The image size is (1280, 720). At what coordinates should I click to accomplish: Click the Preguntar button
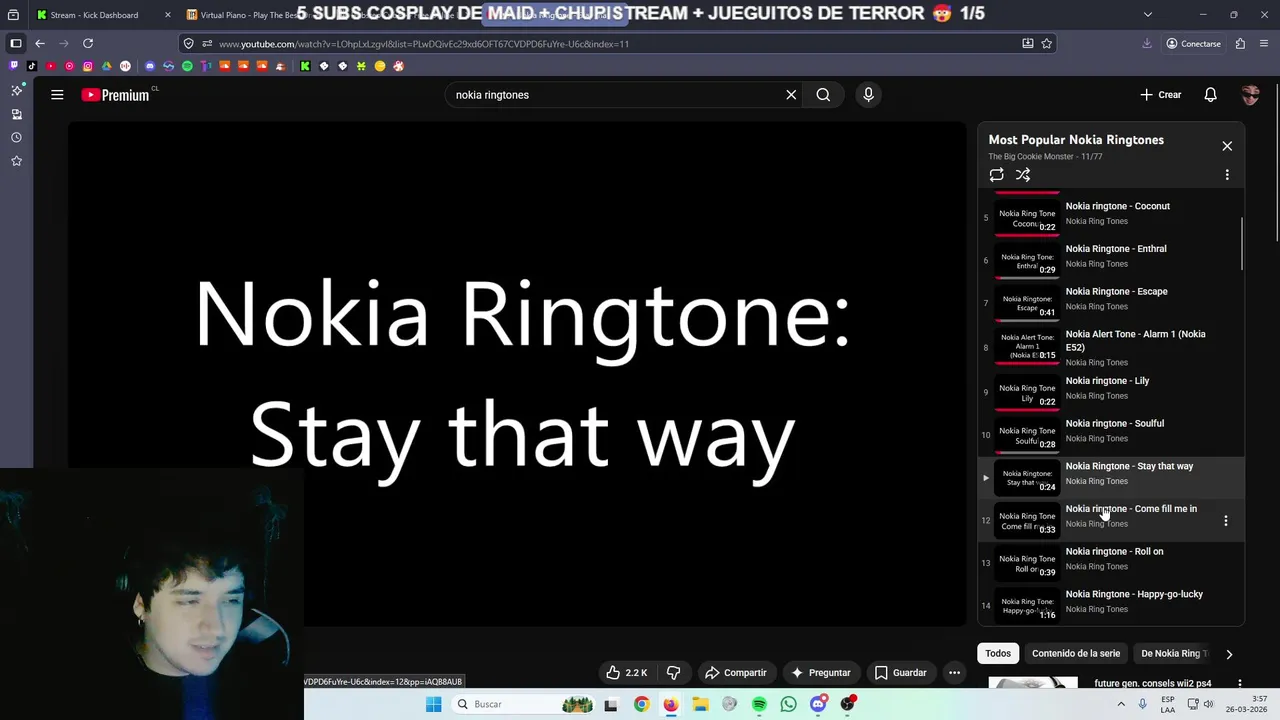point(821,673)
